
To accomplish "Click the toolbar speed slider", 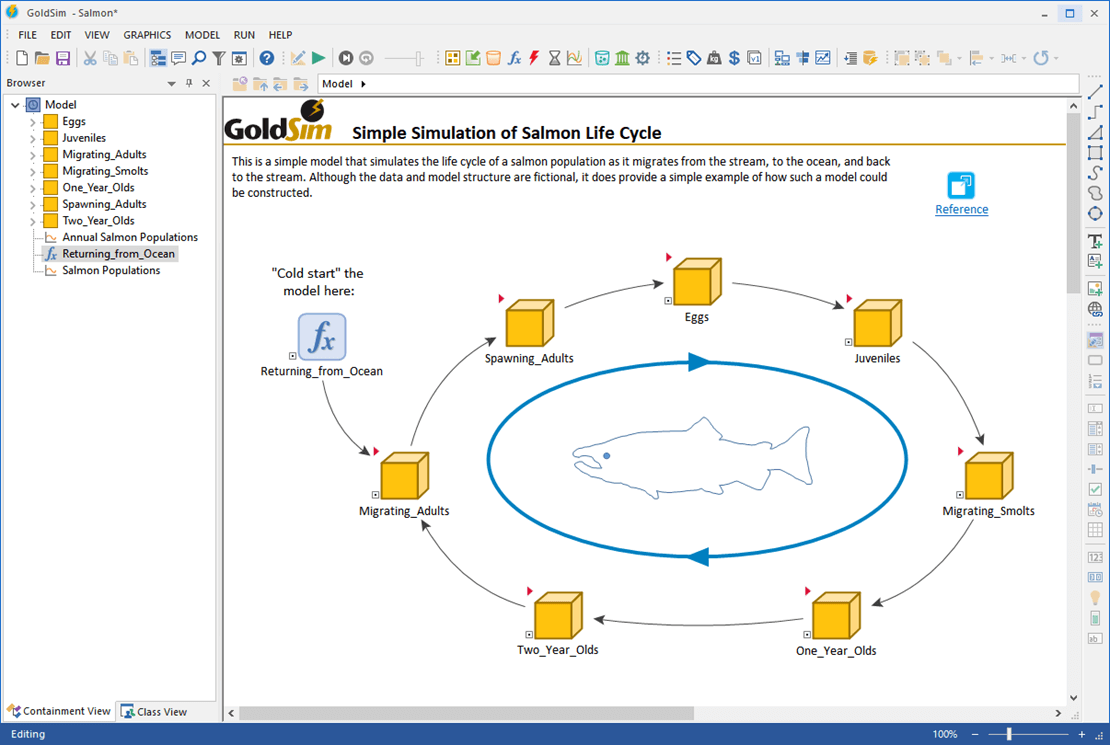I will click(x=404, y=58).
